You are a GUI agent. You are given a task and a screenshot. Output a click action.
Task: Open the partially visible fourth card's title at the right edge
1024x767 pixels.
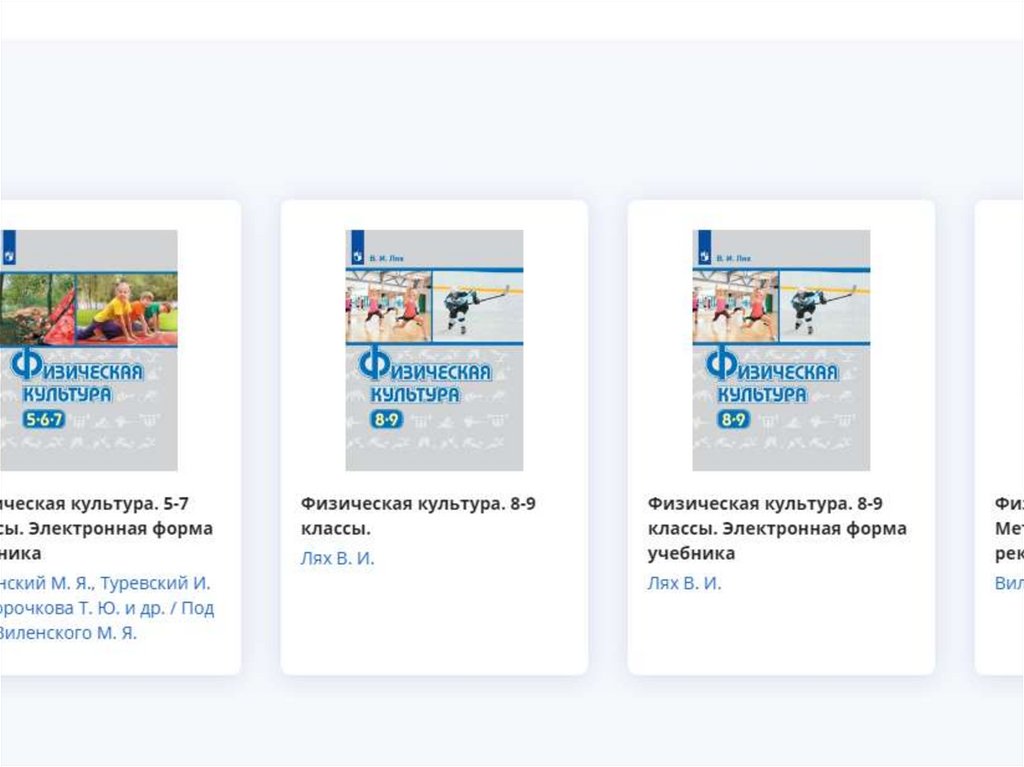coord(1009,528)
